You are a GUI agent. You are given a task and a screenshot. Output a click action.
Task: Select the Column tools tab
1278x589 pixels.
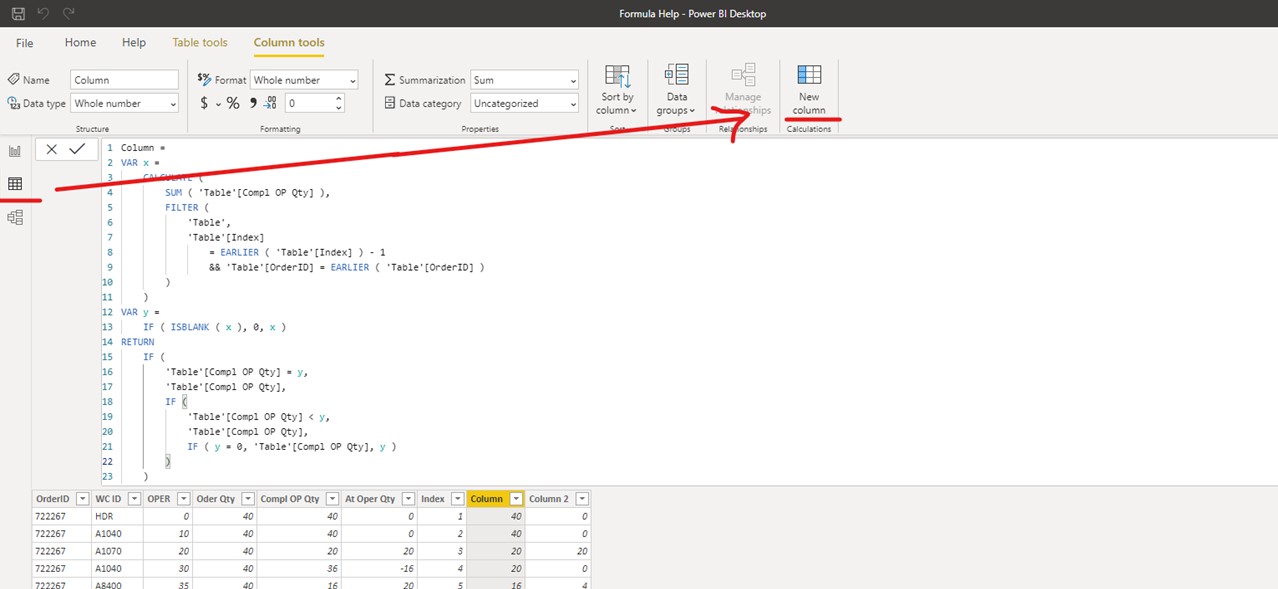[x=289, y=43]
